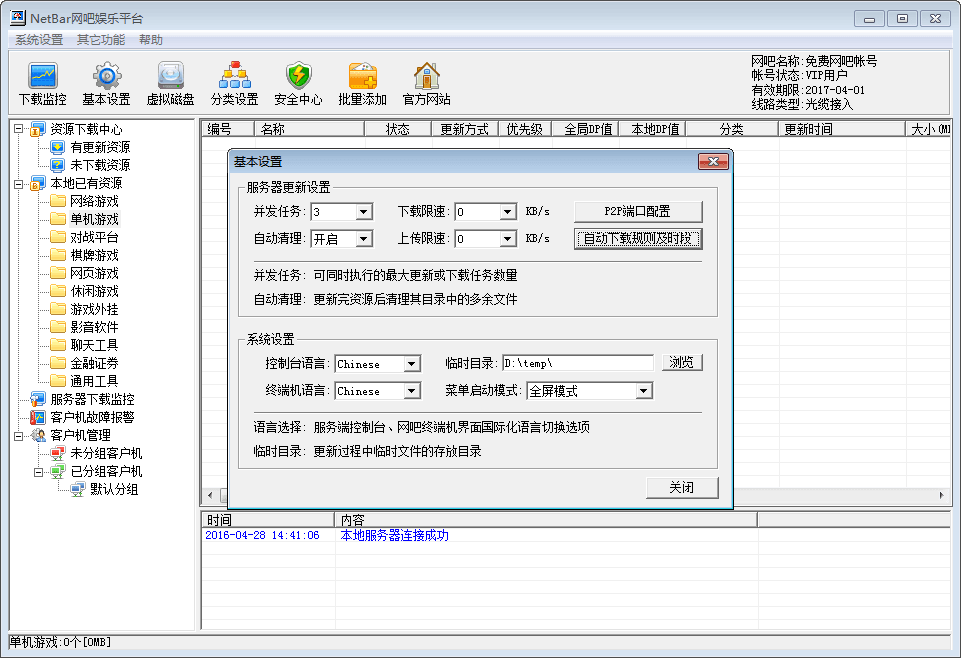Viewport: 961px width, 658px height.
Task: Click the P2P端口配置 button
Action: (637, 212)
